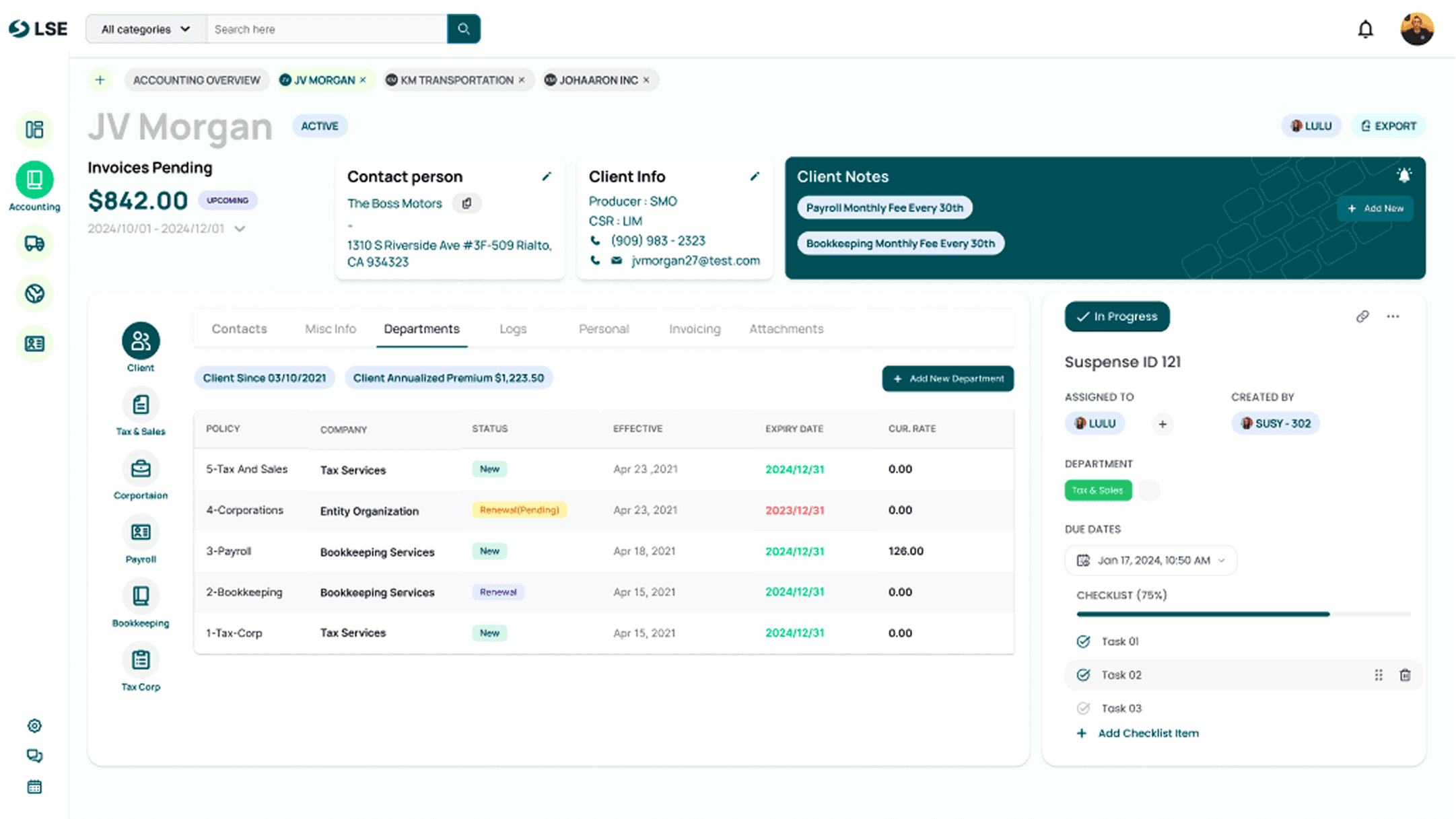Open the Payroll section icon
Image resolution: width=1456 pixels, height=819 pixels.
click(x=141, y=533)
